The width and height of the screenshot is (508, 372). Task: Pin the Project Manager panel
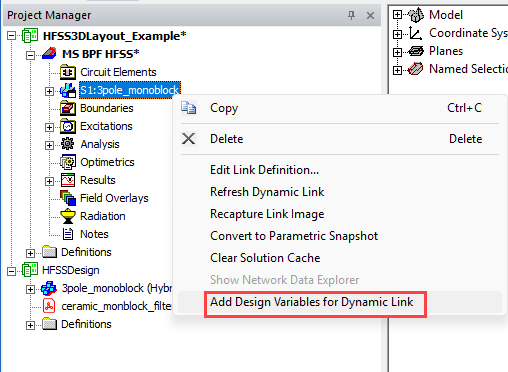(351, 15)
